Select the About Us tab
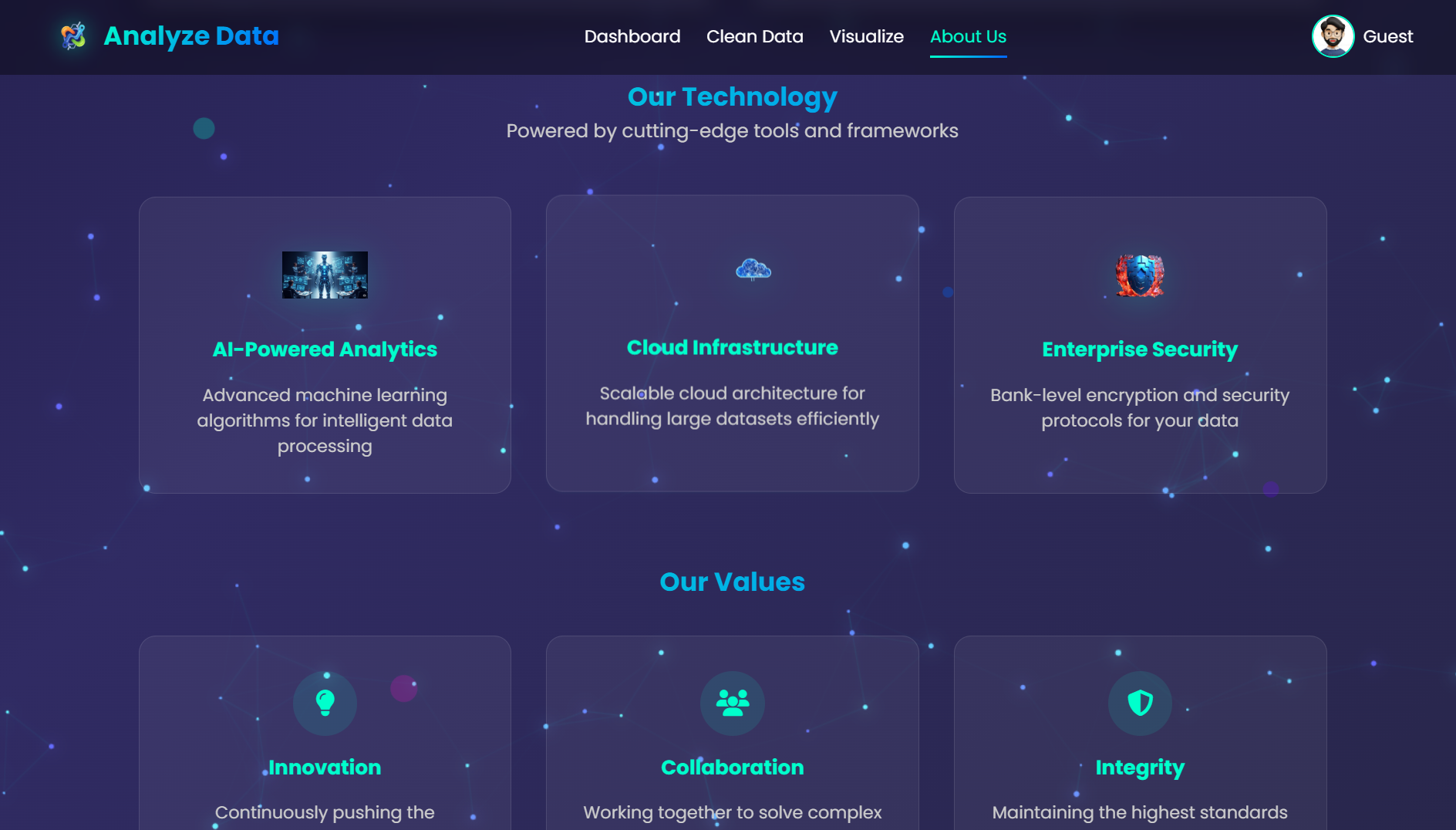Screen dimensions: 1456x830 tap(968, 36)
